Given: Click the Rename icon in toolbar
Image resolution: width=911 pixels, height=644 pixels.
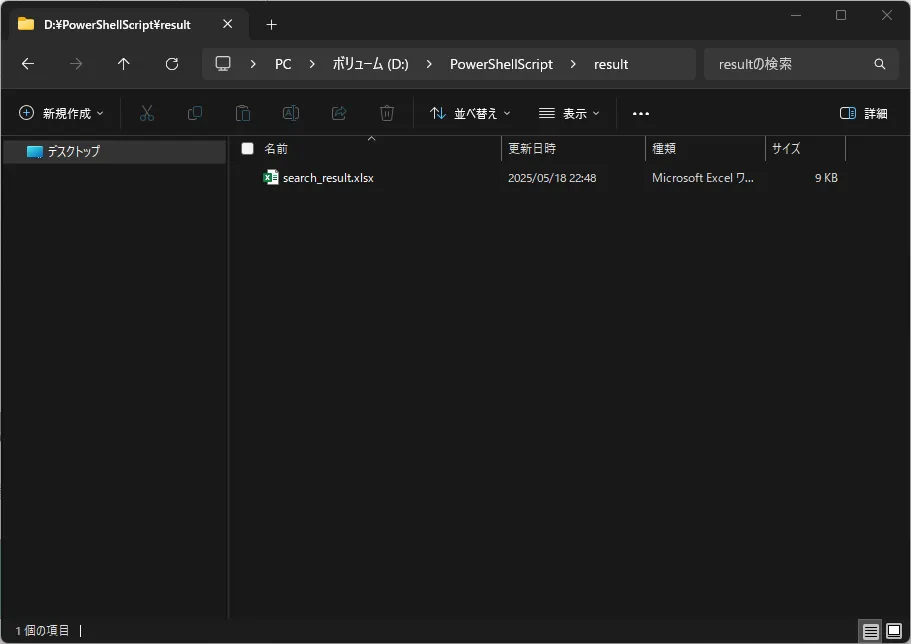Looking at the screenshot, I should pyautogui.click(x=291, y=113).
